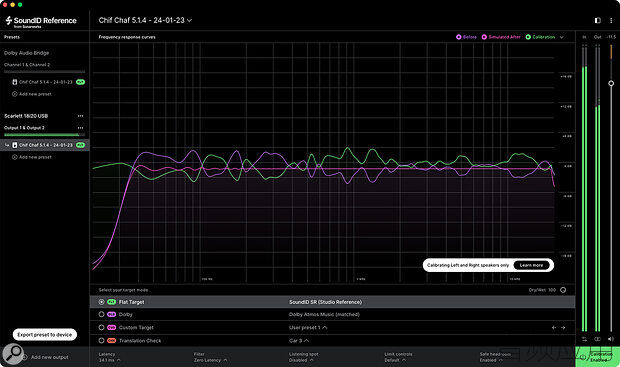Viewport: 620px width, 367px height.
Task: Go to next custom target arrow
Action: [x=563, y=327]
